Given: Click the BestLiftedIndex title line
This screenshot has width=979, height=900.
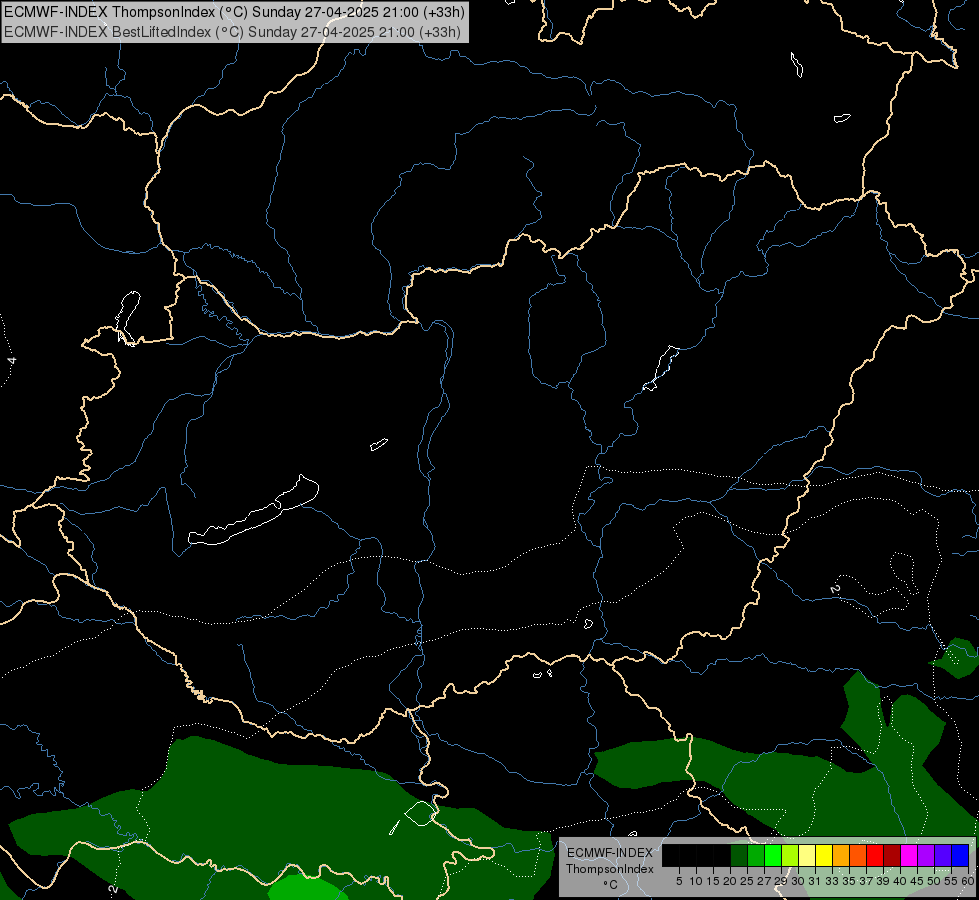Looking at the screenshot, I should click(x=232, y=32).
